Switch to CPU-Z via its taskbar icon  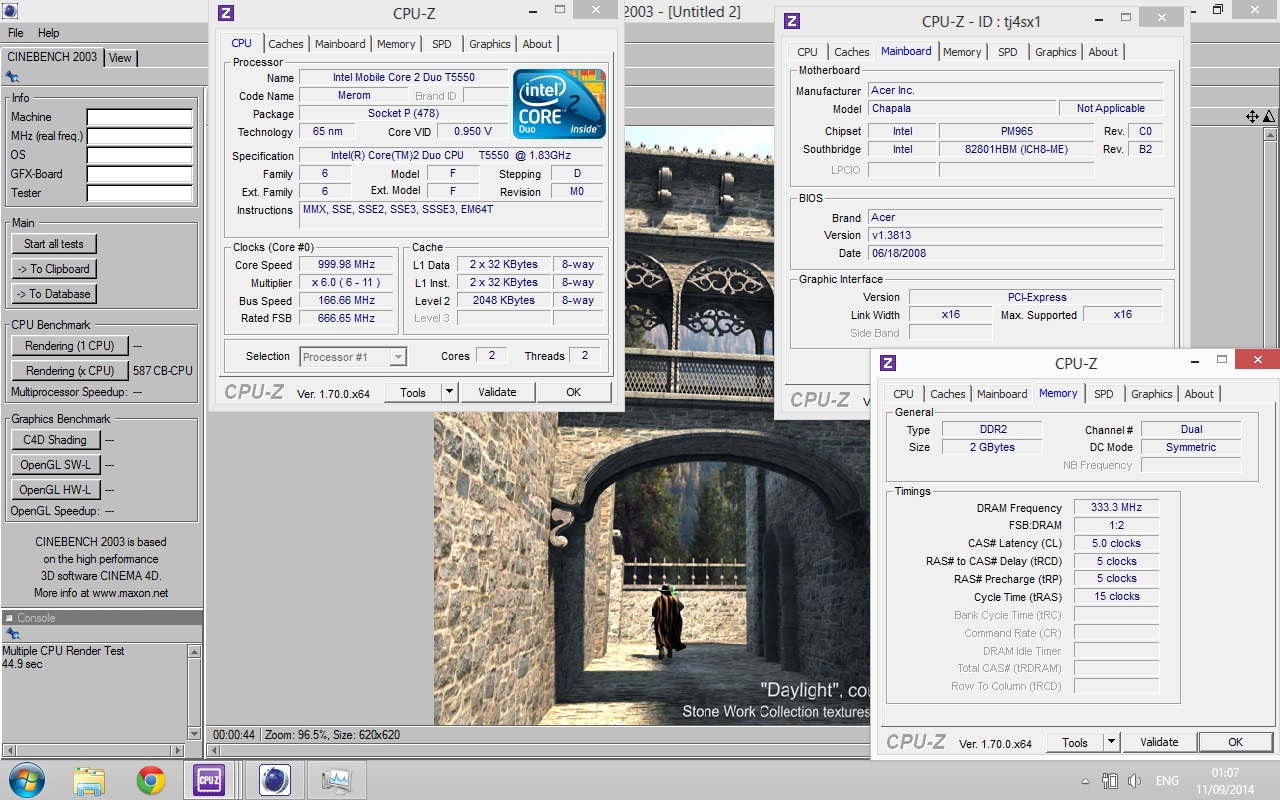click(x=209, y=780)
